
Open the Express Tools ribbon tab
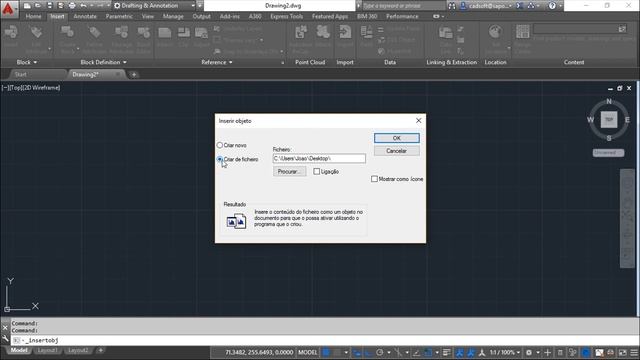[x=287, y=16]
